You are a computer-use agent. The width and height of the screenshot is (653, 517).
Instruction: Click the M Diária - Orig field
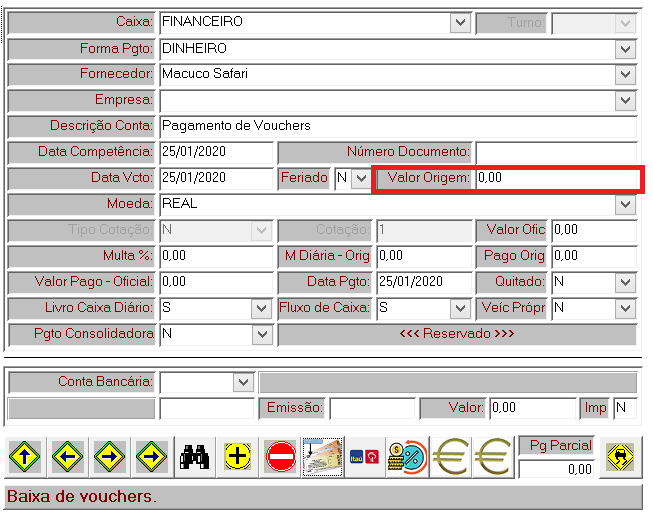tap(424, 256)
